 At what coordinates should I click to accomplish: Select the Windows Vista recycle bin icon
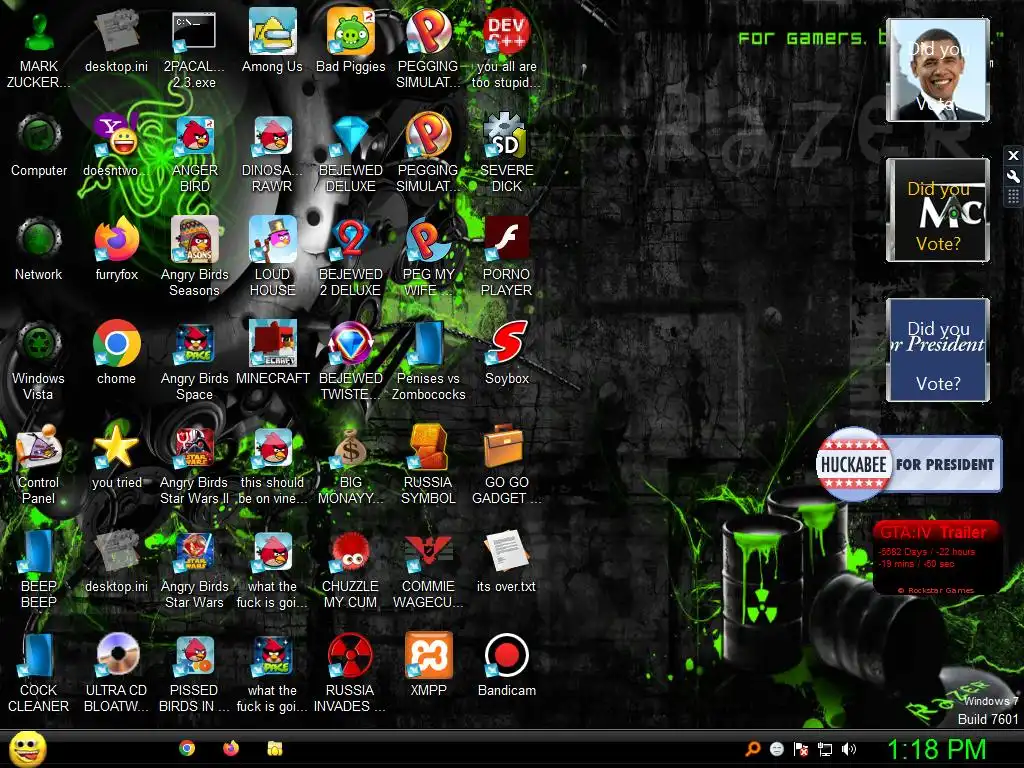[x=39, y=360]
